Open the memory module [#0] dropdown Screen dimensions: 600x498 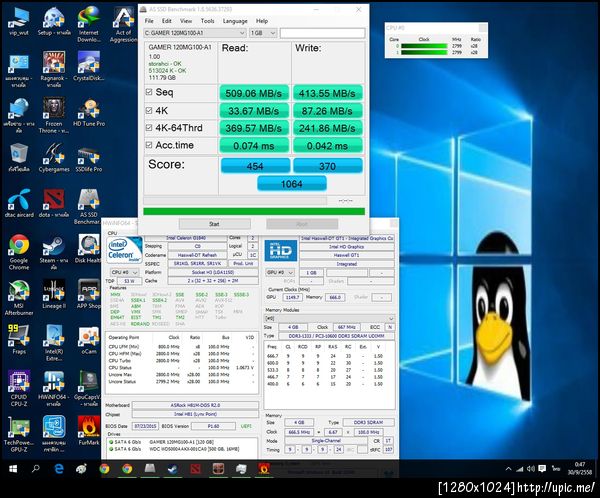tap(329, 318)
